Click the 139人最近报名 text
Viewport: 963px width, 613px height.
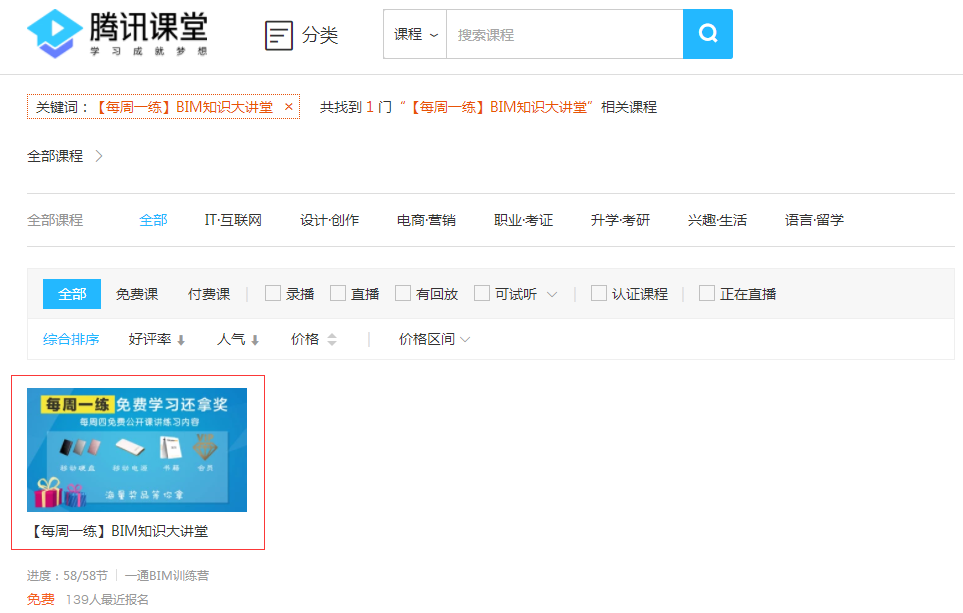(107, 599)
